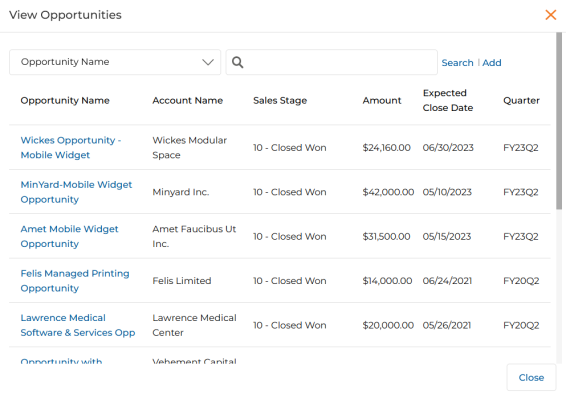Click the $42,000.00 amount cell

388,192
